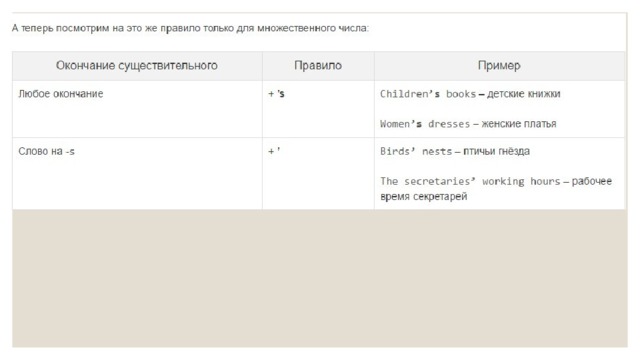
Task: Click the text 'время секретарей'
Action: [424, 196]
